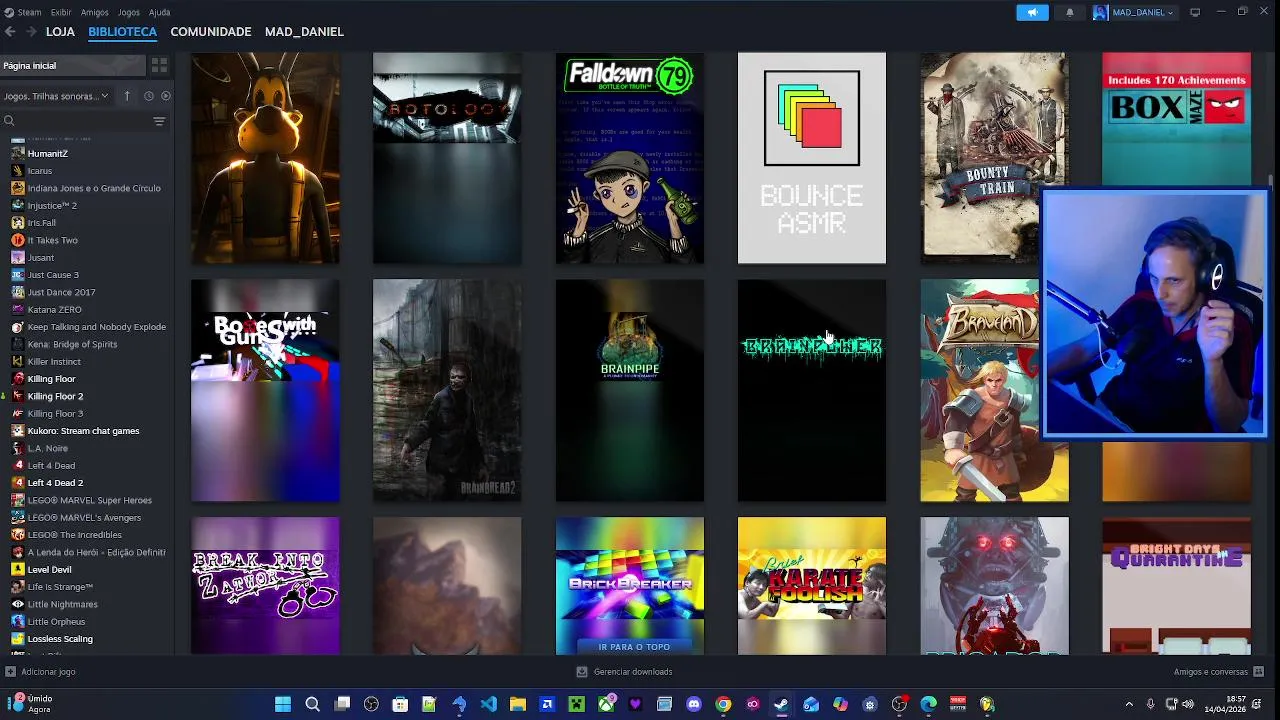Screen dimensions: 1280x720
Task: Click the blue announcements megaphone button
Action: (1032, 12)
